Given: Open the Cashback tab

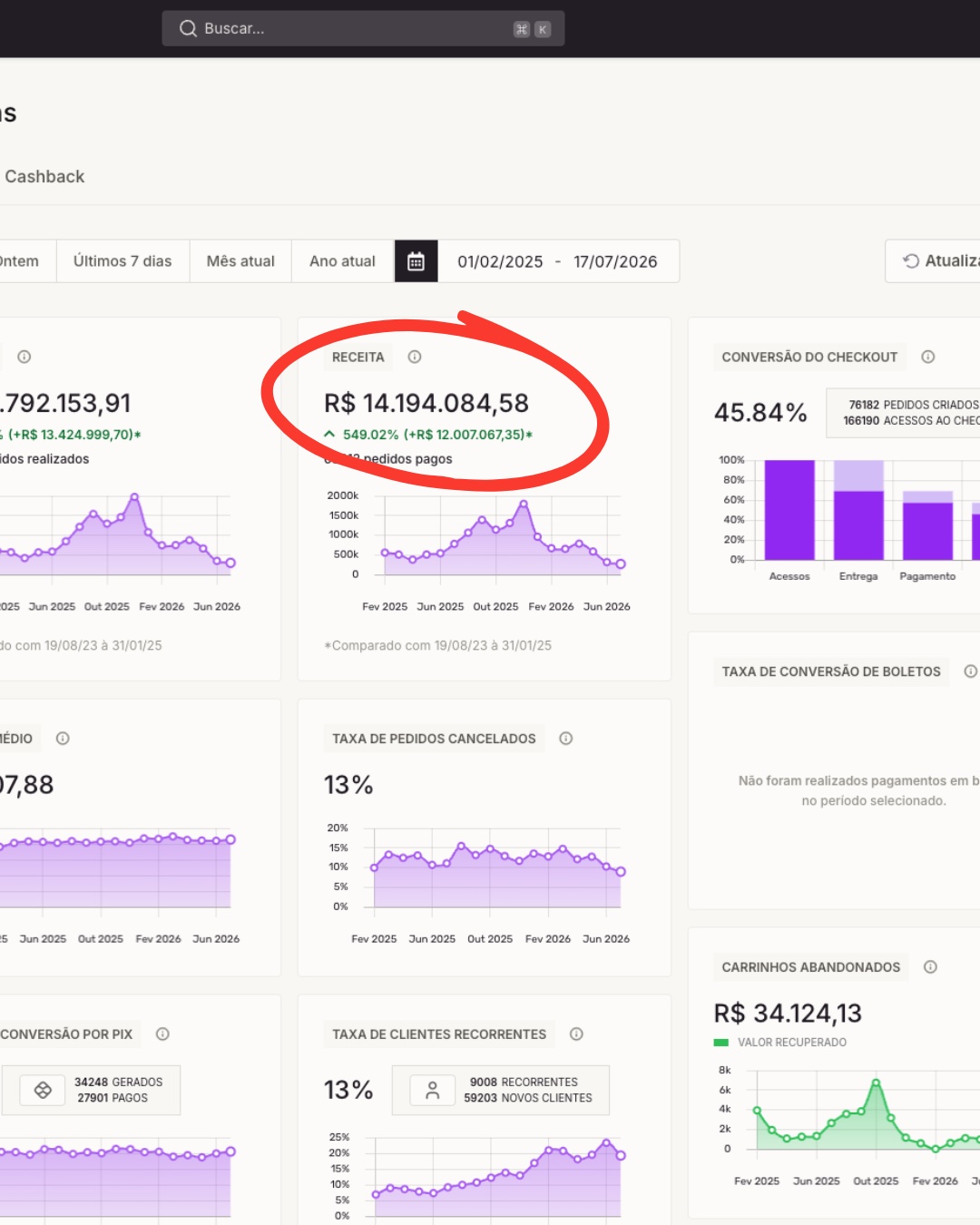Looking at the screenshot, I should (x=44, y=176).
